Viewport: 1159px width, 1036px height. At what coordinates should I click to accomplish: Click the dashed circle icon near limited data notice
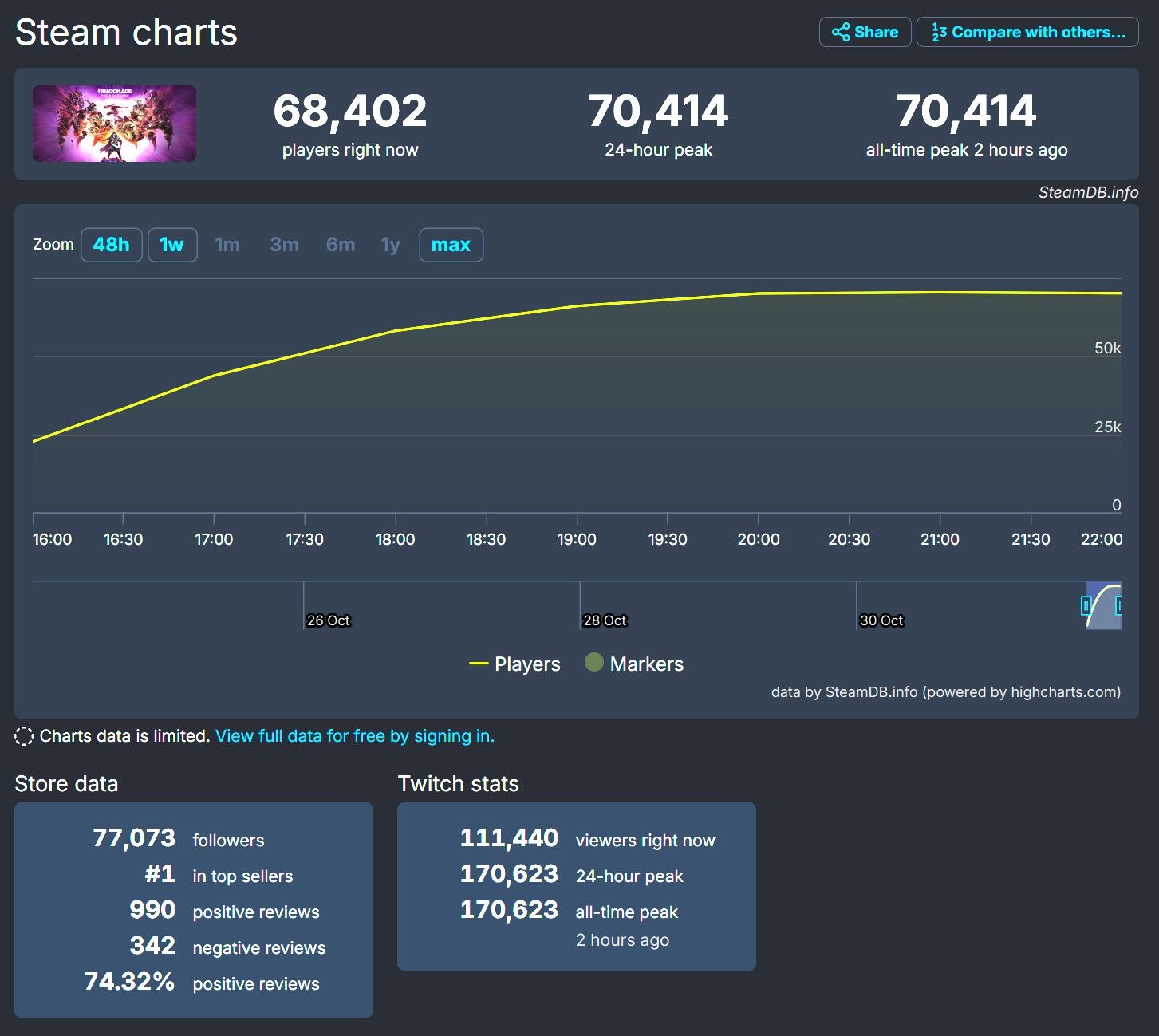pos(24,735)
